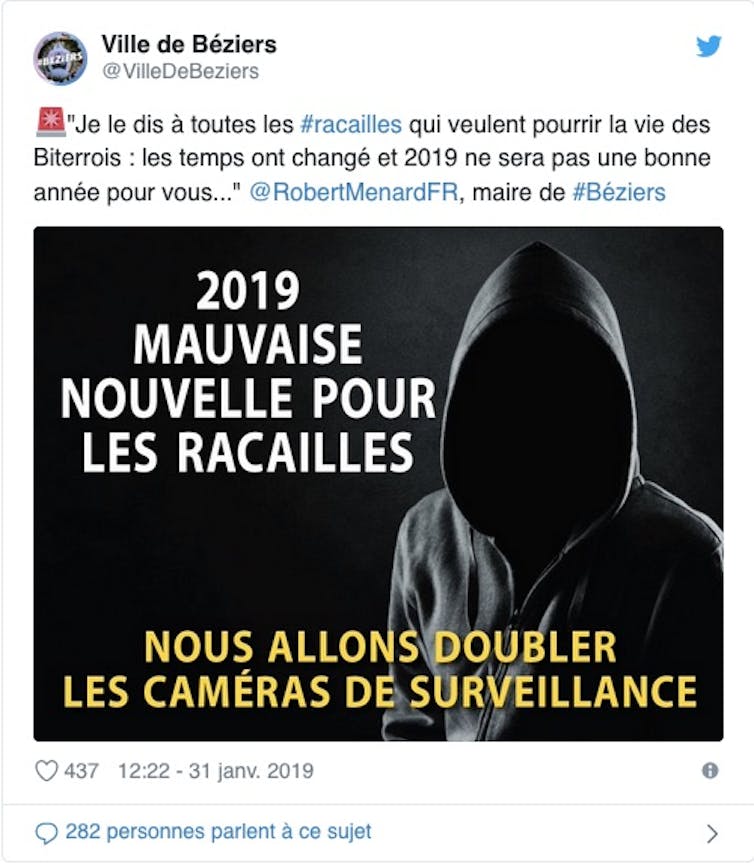Click the white "MAUVAISE NOUVELLE" headline text
This screenshot has height=864, width=754.
tap(248, 371)
